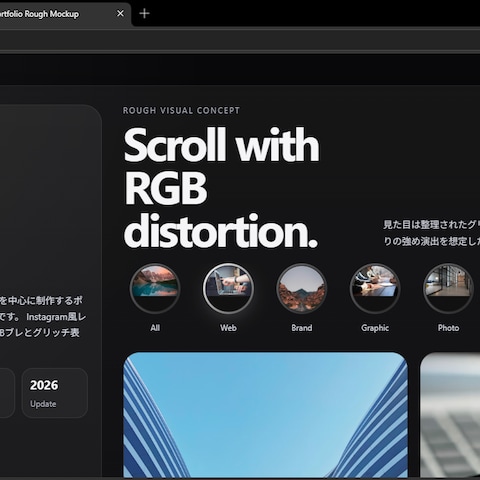Image resolution: width=480 pixels, height=480 pixels.
Task: Click the browser address bar
Action: click(x=240, y=41)
